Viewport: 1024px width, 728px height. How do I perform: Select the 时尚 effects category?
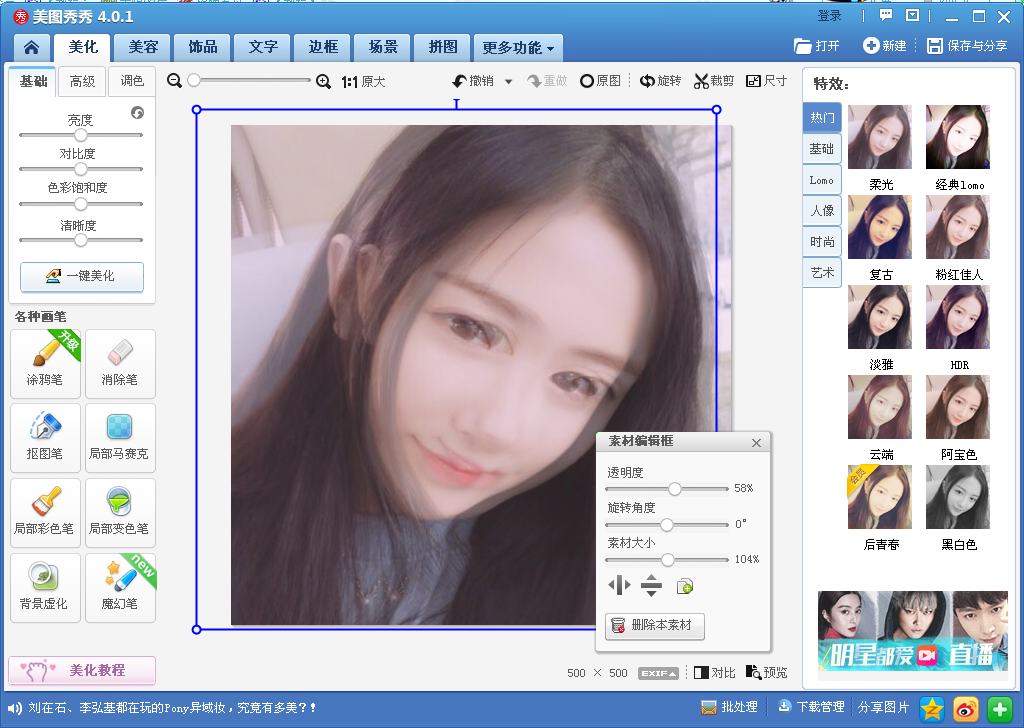pyautogui.click(x=822, y=242)
